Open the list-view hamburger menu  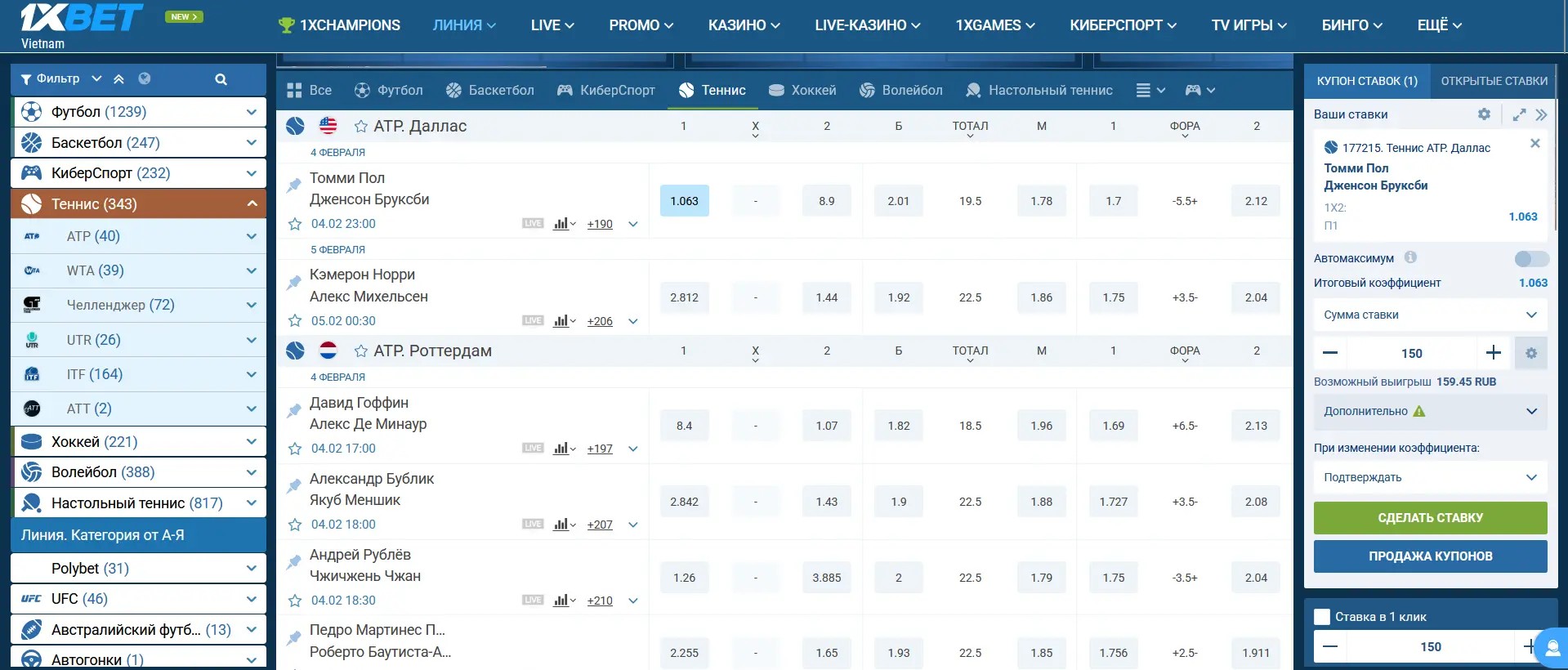pyautogui.click(x=1150, y=90)
